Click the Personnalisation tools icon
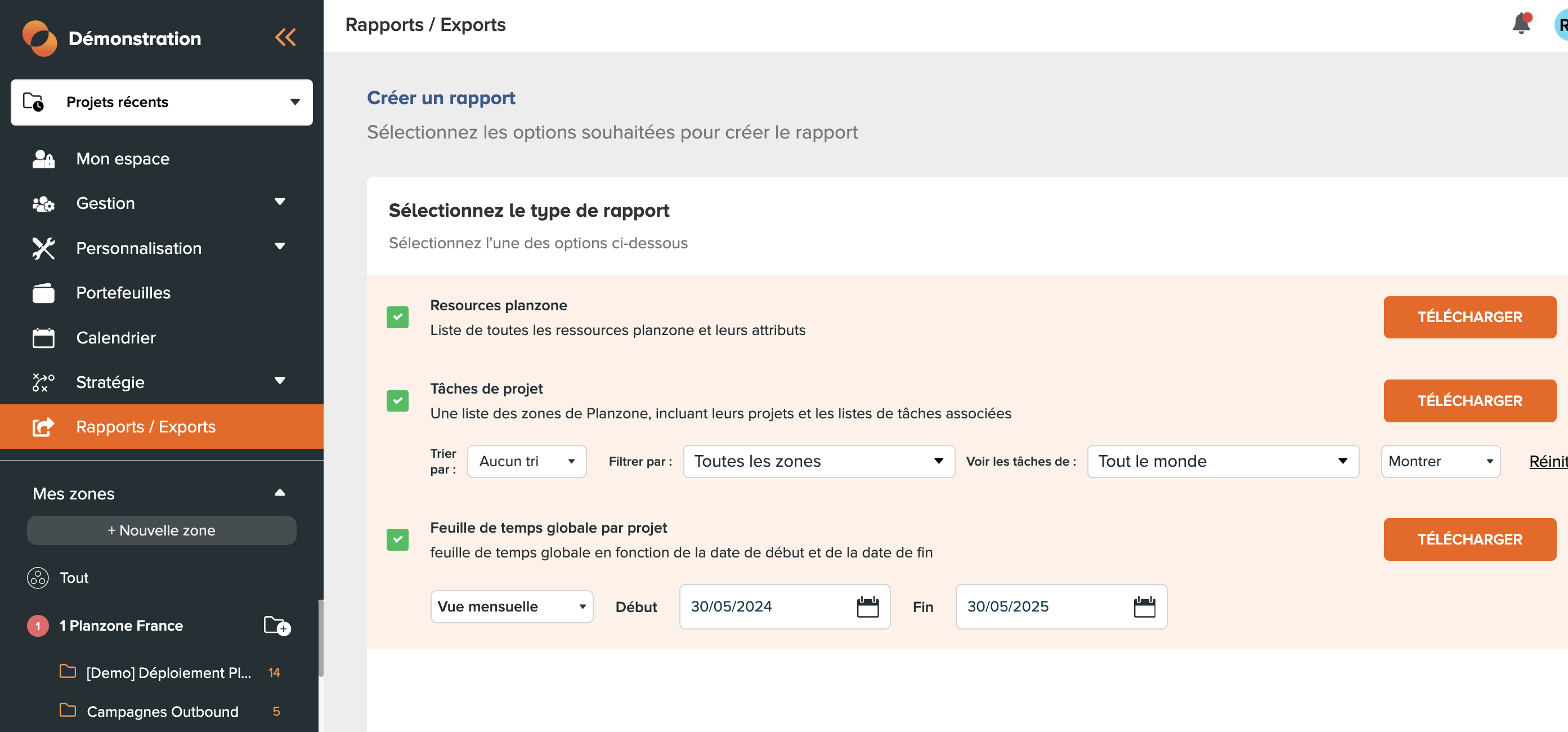Image resolution: width=1568 pixels, height=732 pixels. click(43, 248)
